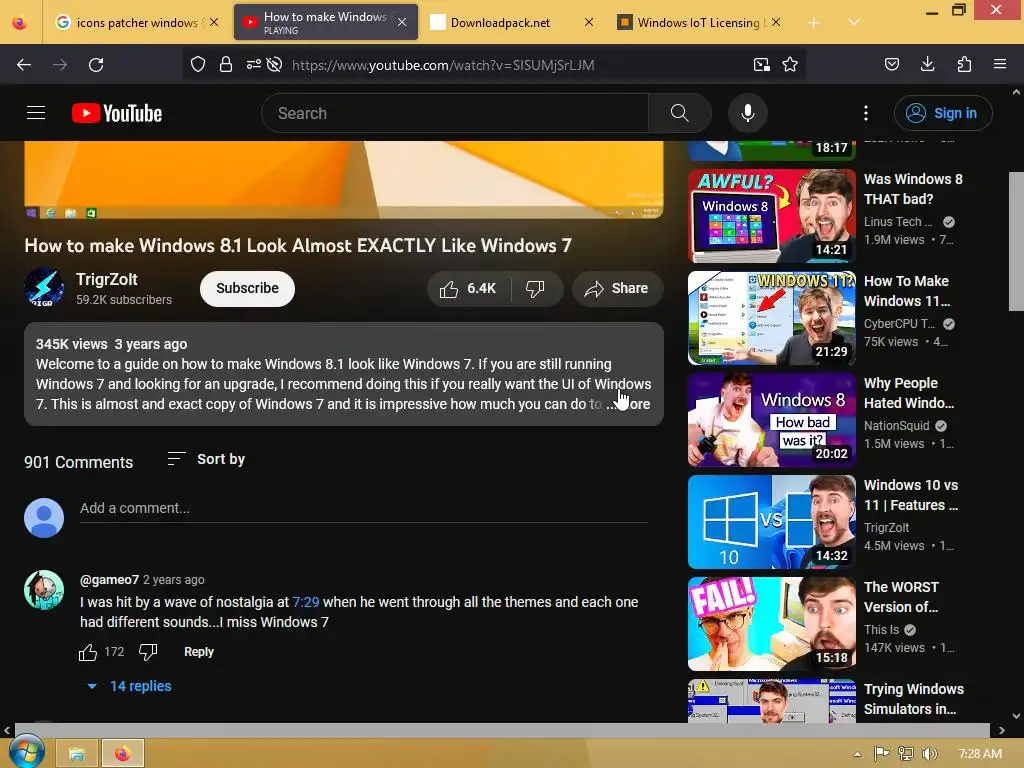Open the Pocket save icon
1024x768 pixels.
(892, 64)
